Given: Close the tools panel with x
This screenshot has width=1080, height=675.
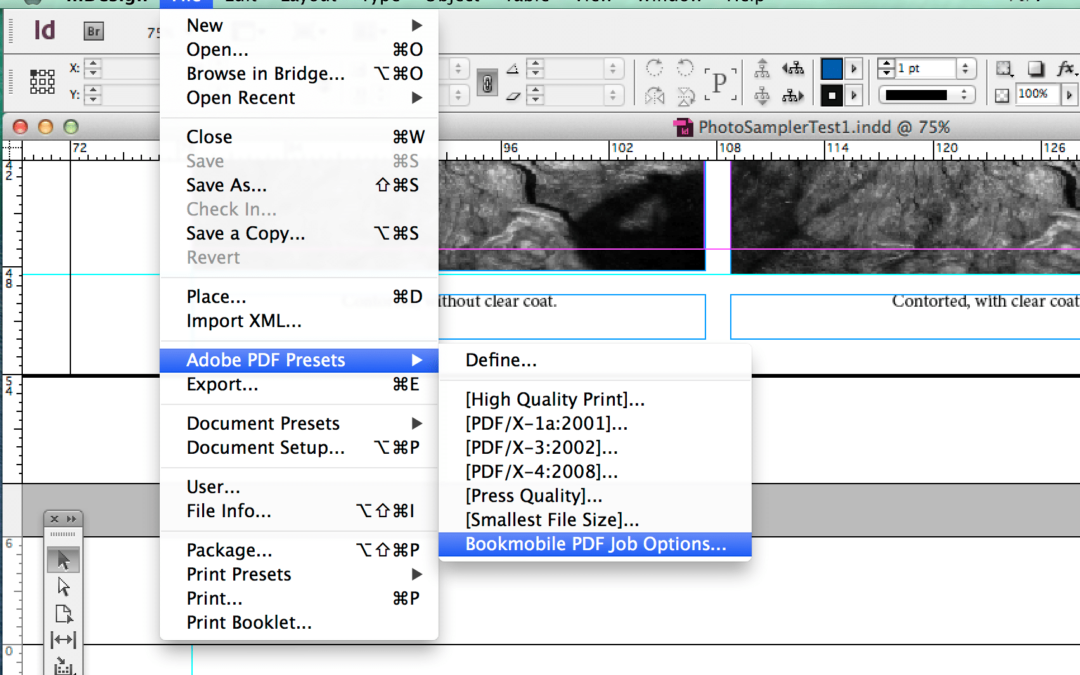Looking at the screenshot, I should (54, 519).
